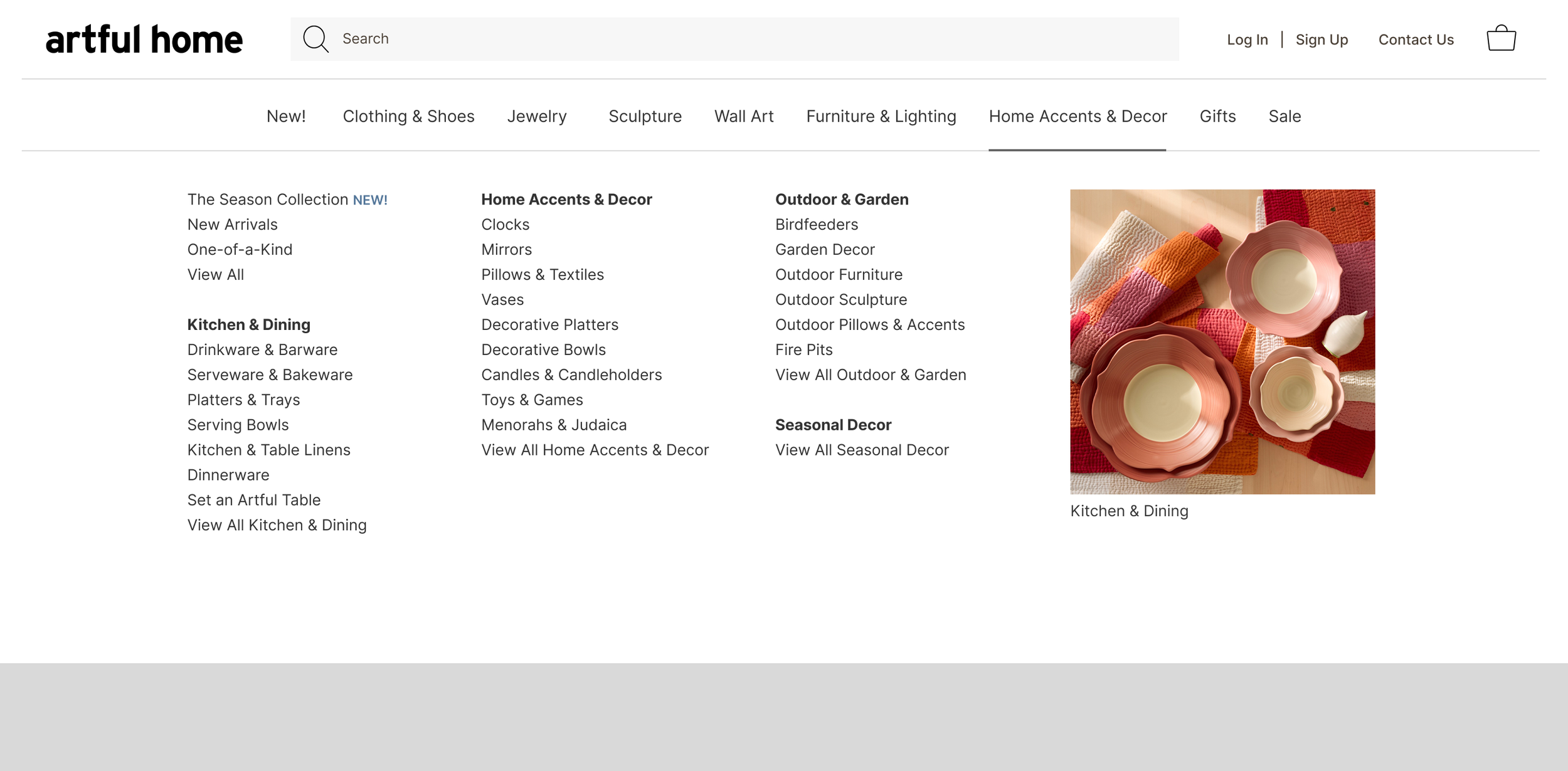
Task: Open the Fire Pits category
Action: (x=803, y=350)
